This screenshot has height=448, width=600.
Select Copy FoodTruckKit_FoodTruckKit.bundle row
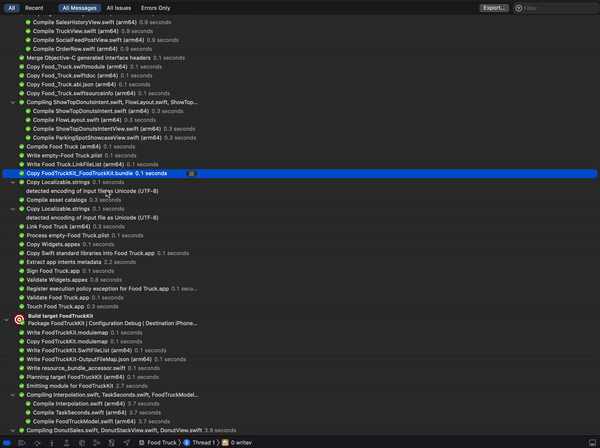click(x=300, y=173)
